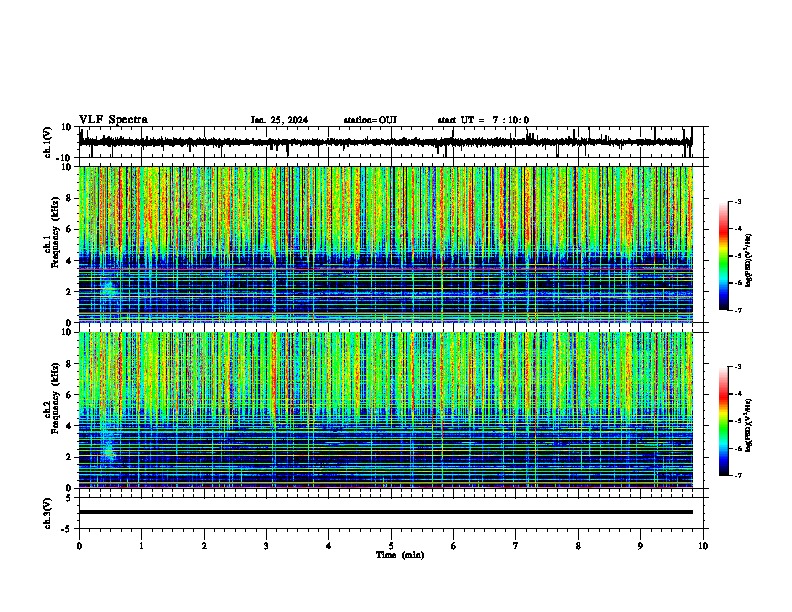Click the "VLF Spectra" title text
792x612 pixels.
coord(113,120)
